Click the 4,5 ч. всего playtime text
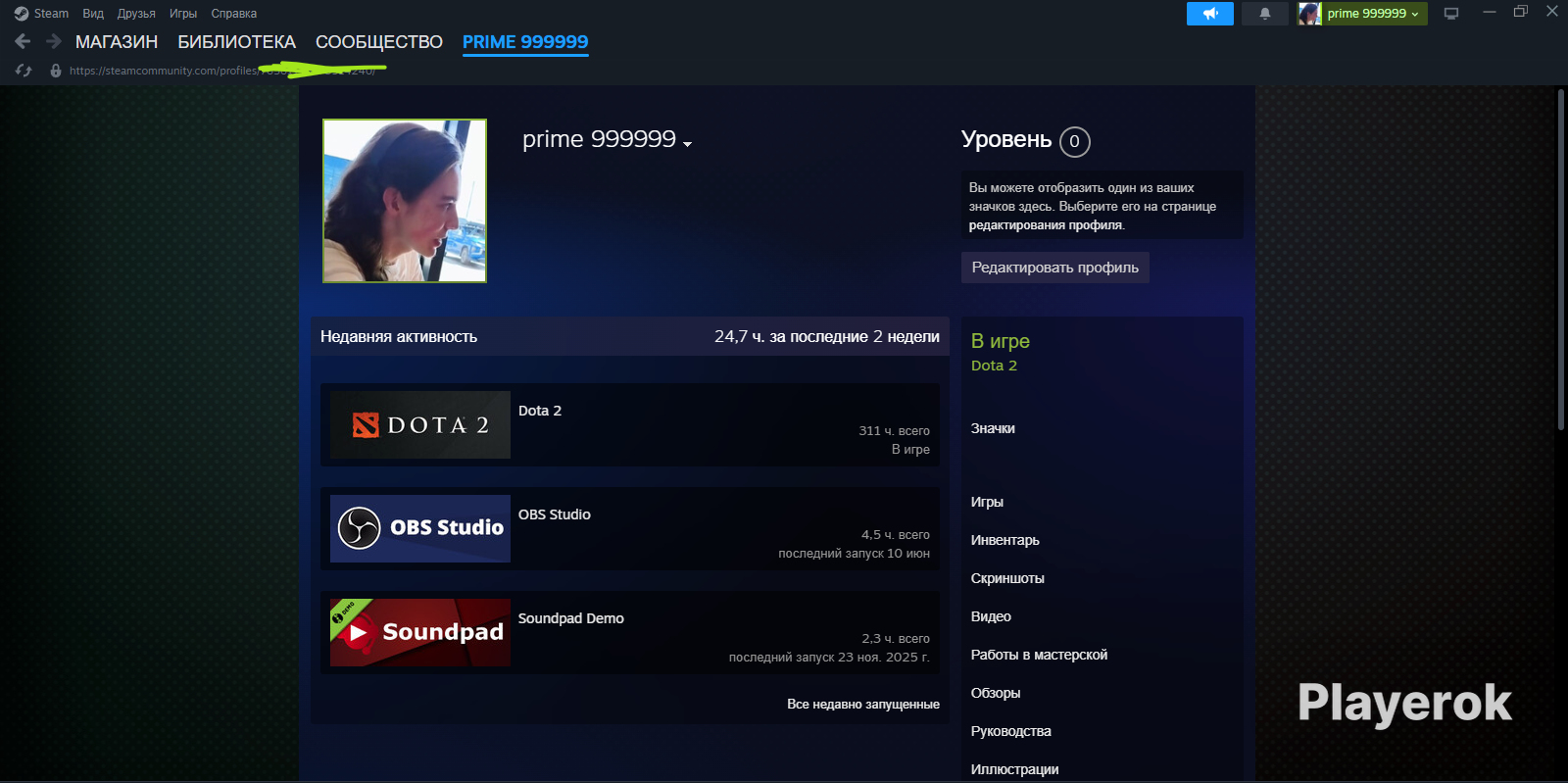This screenshot has height=783, width=1568. pyautogui.click(x=896, y=534)
